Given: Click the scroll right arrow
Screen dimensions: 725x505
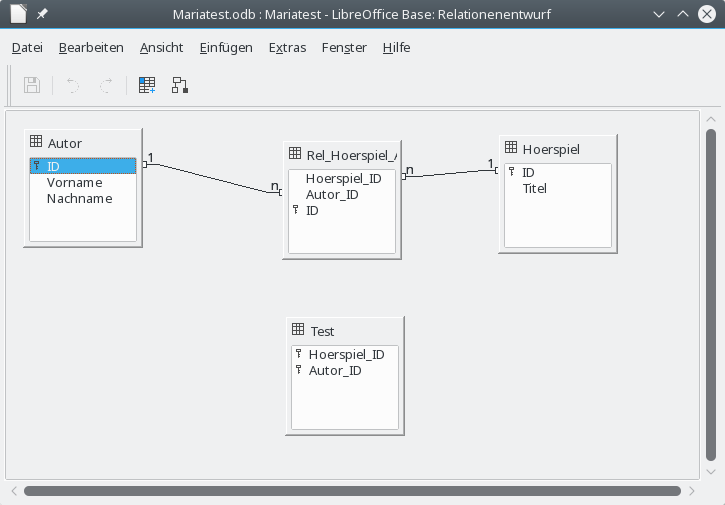Looking at the screenshot, I should tap(692, 491).
